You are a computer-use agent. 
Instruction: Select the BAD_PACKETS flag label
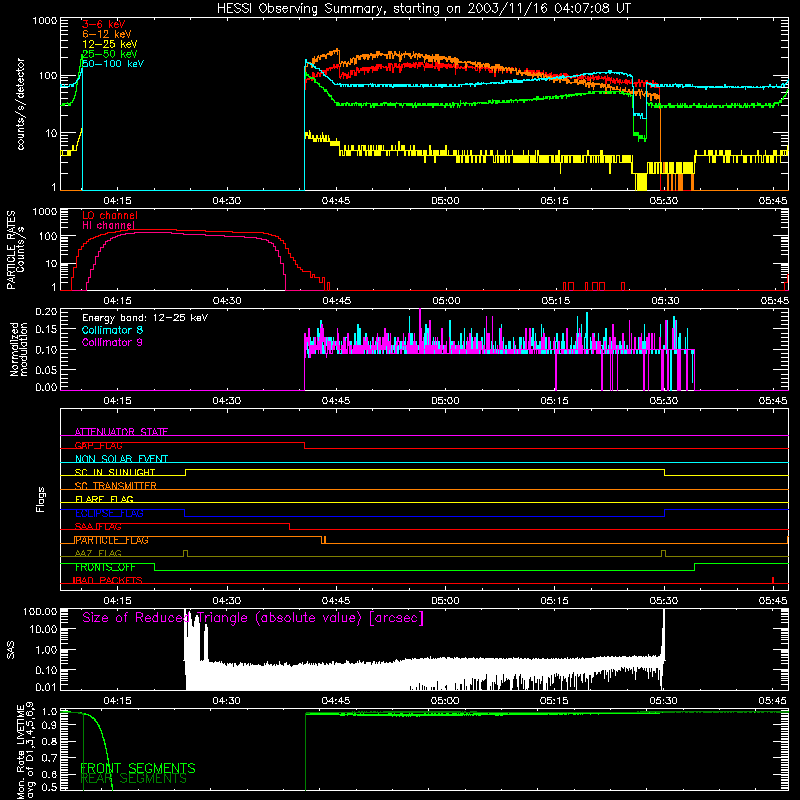click(x=108, y=581)
